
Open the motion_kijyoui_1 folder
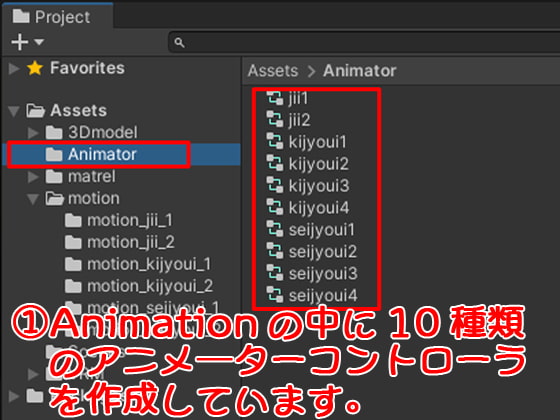point(138,265)
